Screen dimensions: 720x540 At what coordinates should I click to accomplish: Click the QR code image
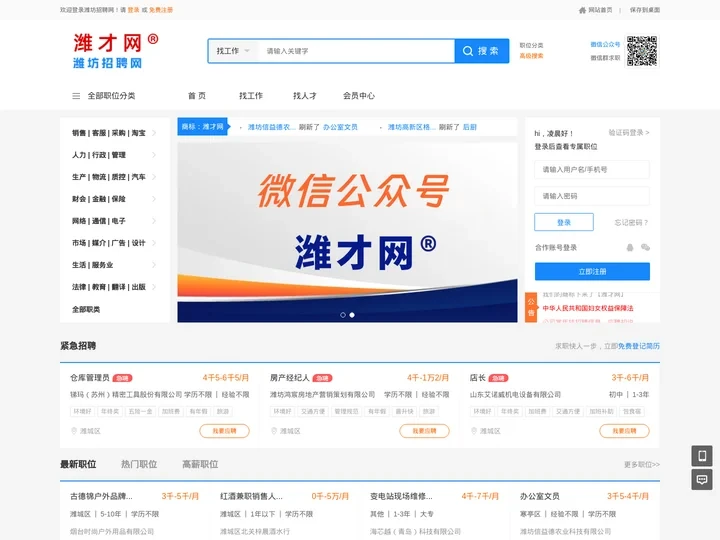pos(642,51)
